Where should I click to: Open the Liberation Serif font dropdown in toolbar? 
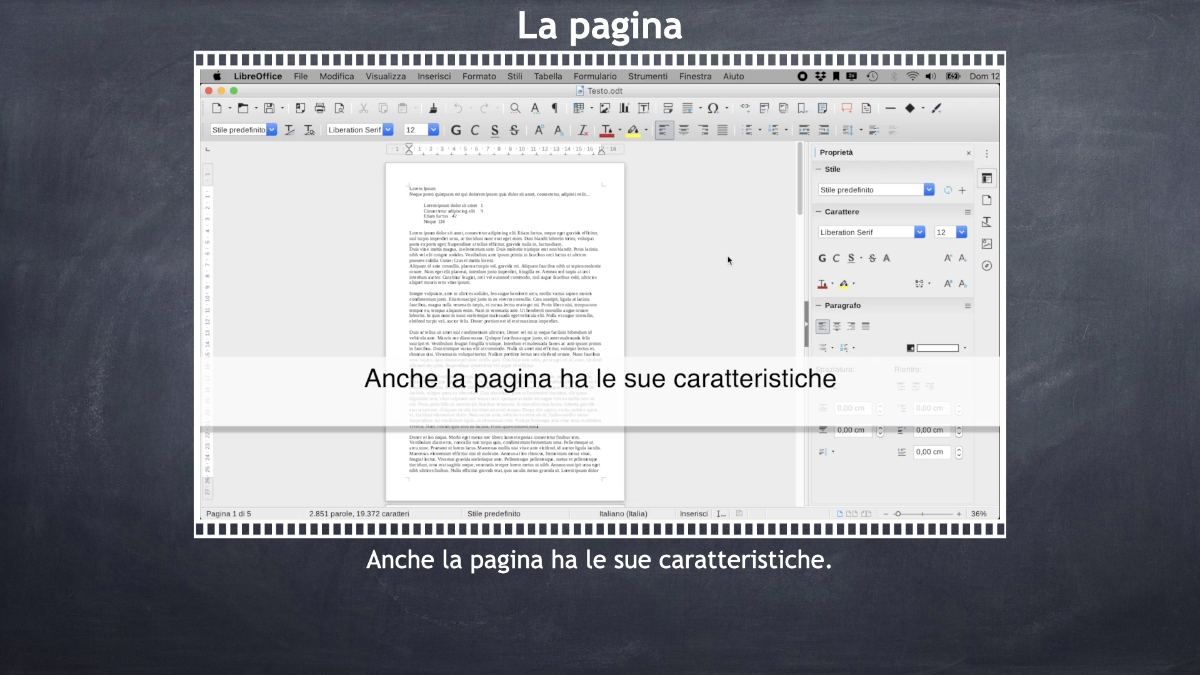click(388, 130)
